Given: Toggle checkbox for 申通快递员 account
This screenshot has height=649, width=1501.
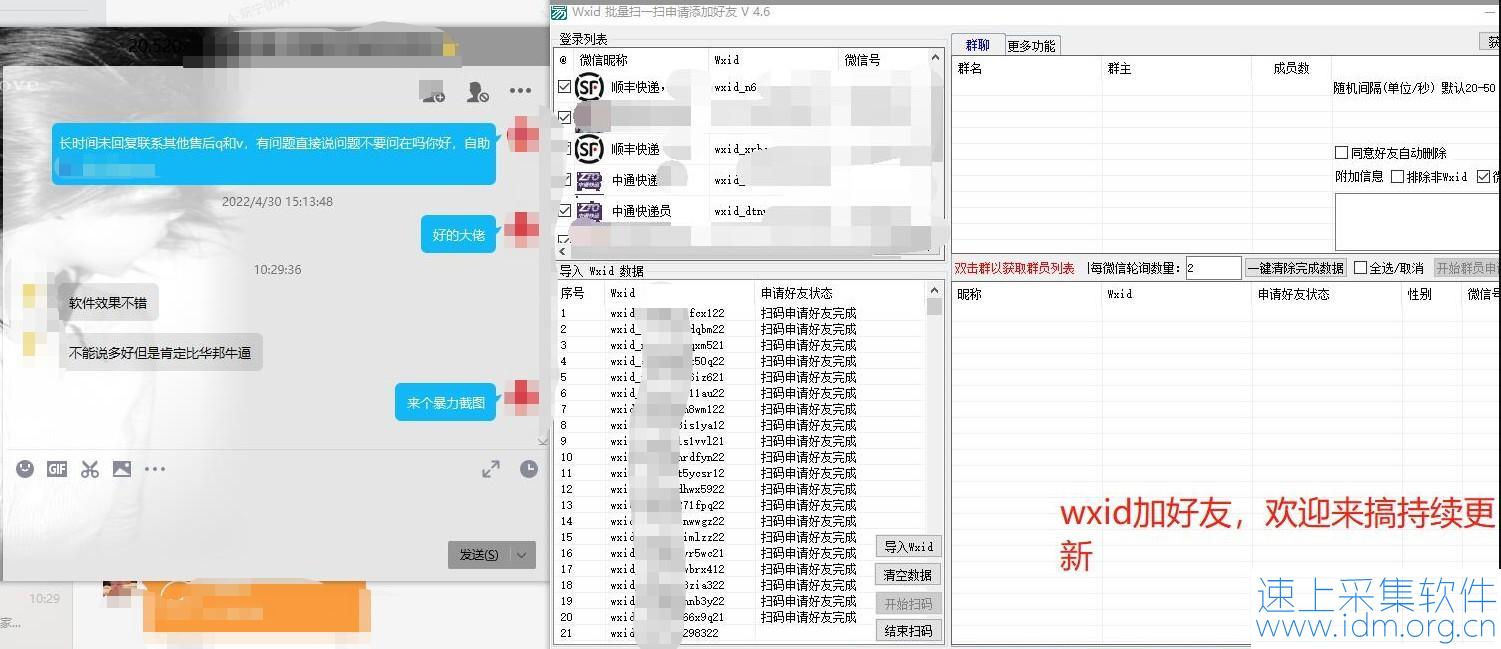Looking at the screenshot, I should pos(565,211).
